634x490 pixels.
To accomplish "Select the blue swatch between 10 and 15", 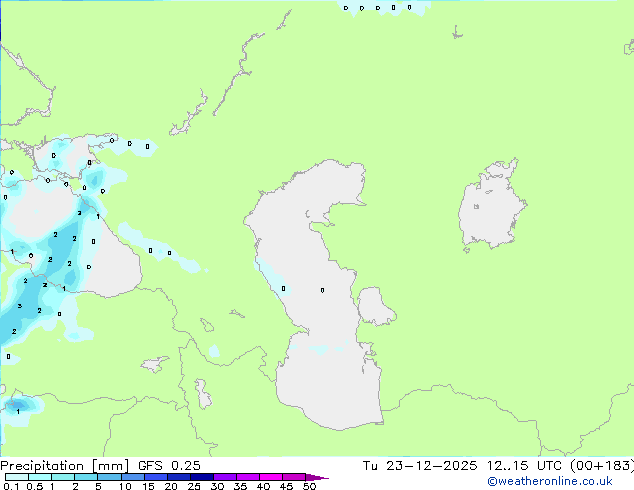I will [x=133, y=477].
